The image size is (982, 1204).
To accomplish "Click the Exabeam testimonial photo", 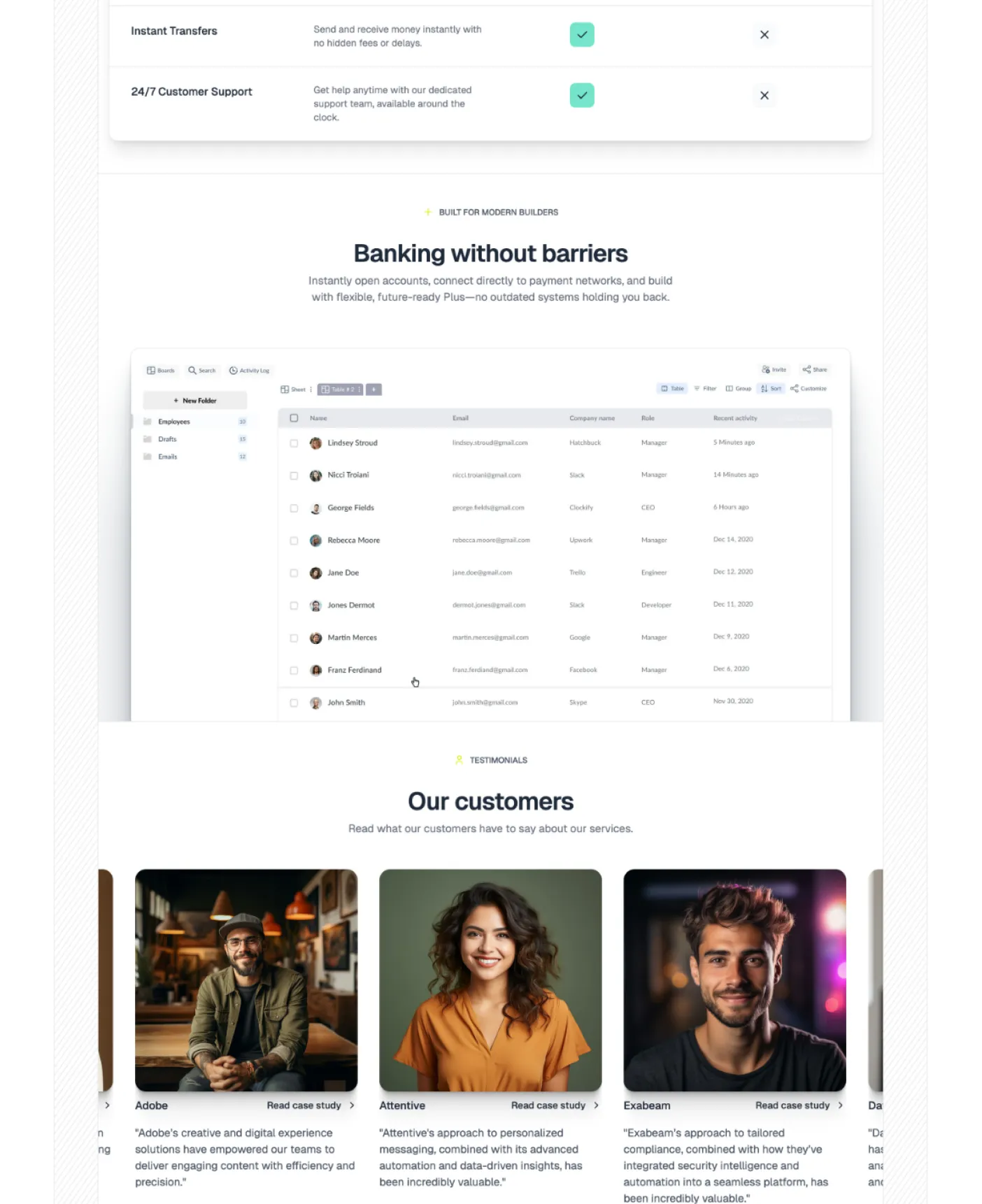I will point(734,980).
